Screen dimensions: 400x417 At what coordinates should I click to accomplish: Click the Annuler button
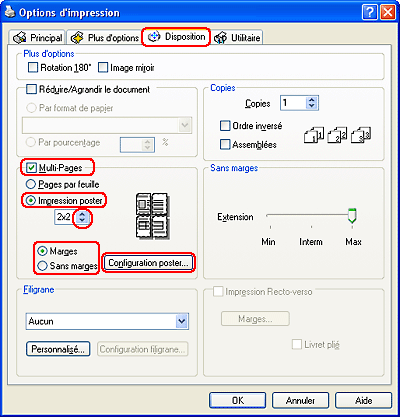pos(300,400)
